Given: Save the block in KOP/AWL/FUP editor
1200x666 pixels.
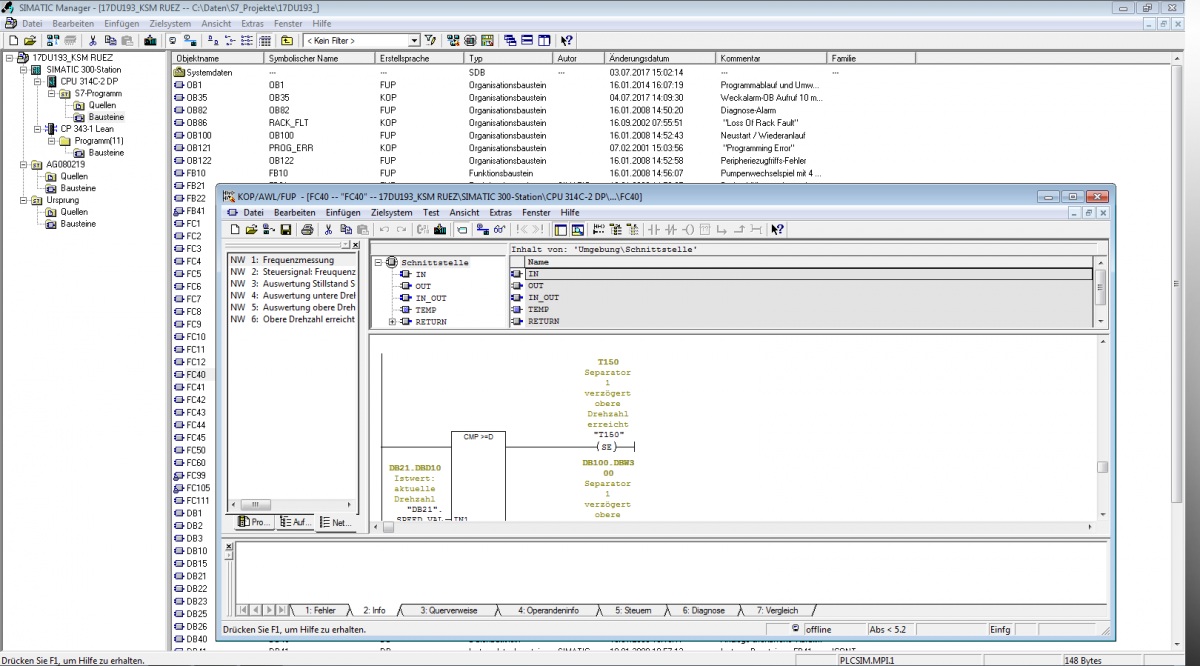Looking at the screenshot, I should coord(286,230).
